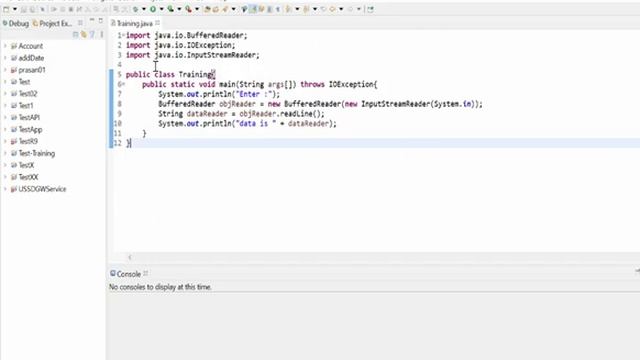Launch Debug with the bug icon
The image size is (640, 360).
[x=135, y=9]
